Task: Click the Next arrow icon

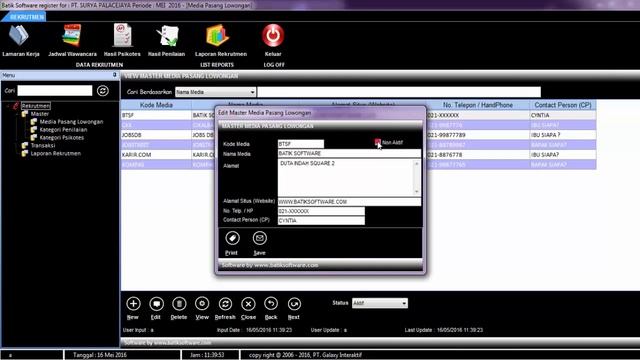Action: pos(294,304)
